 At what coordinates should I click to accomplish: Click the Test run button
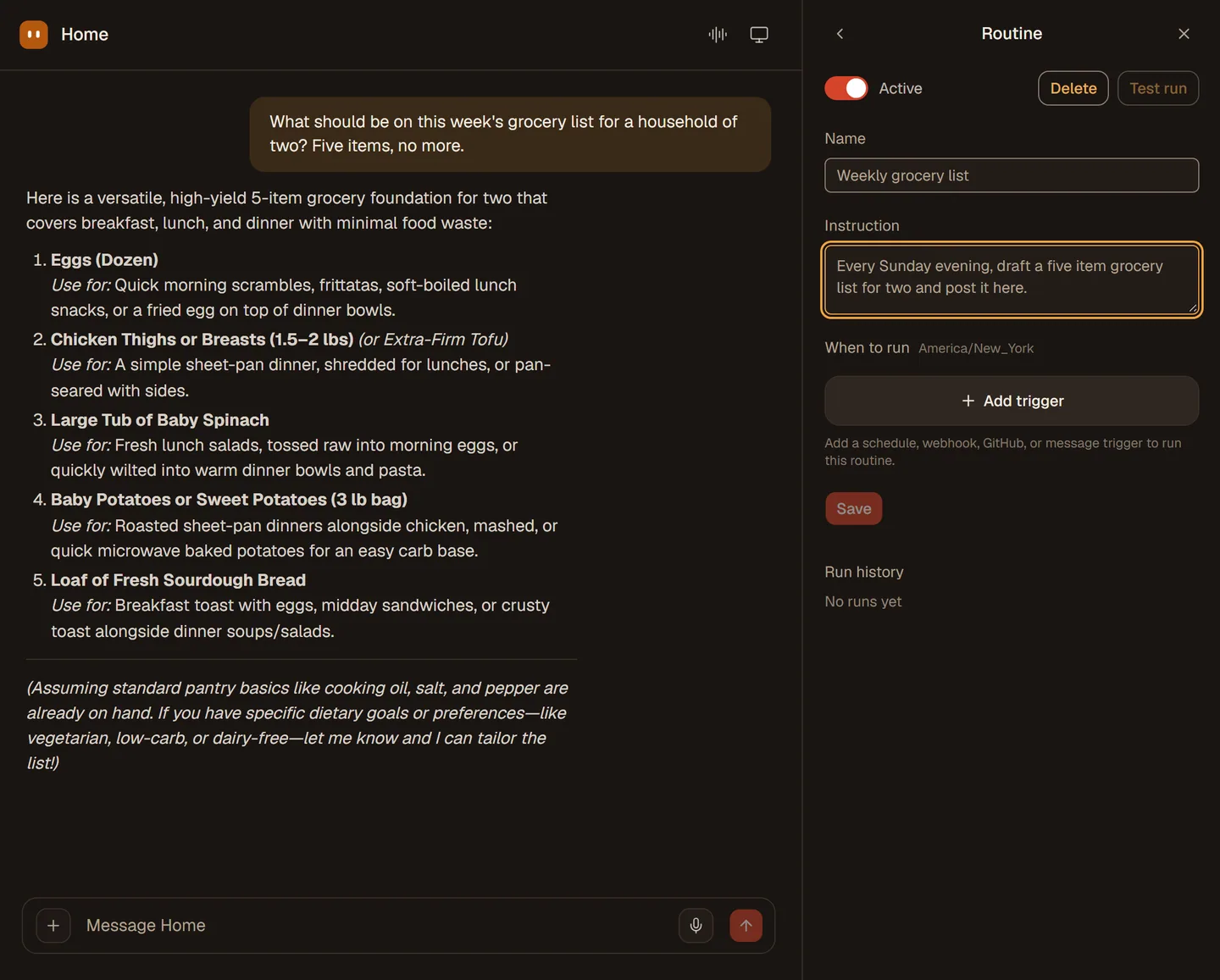click(1158, 88)
